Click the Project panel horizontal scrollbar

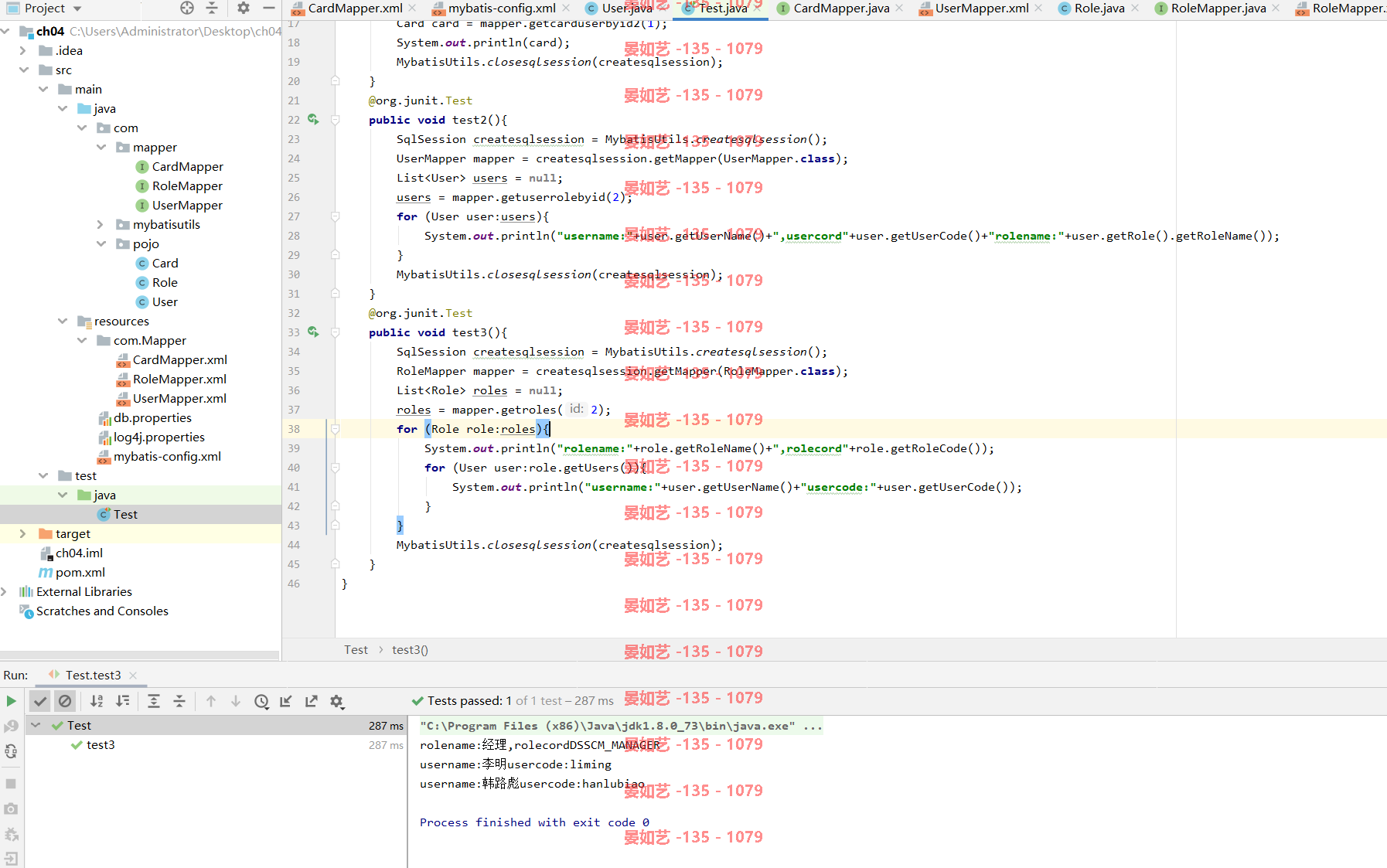pos(139,655)
